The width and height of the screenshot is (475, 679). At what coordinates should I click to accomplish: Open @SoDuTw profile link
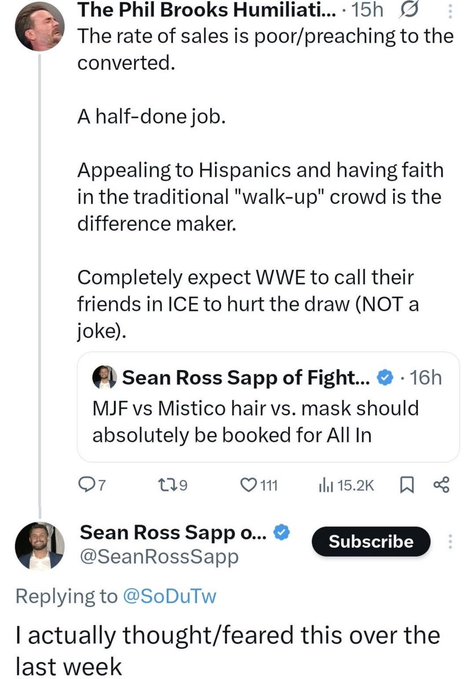point(170,596)
